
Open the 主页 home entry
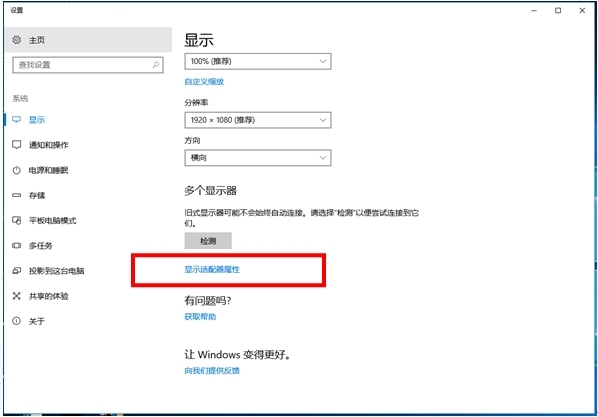[x=88, y=40]
